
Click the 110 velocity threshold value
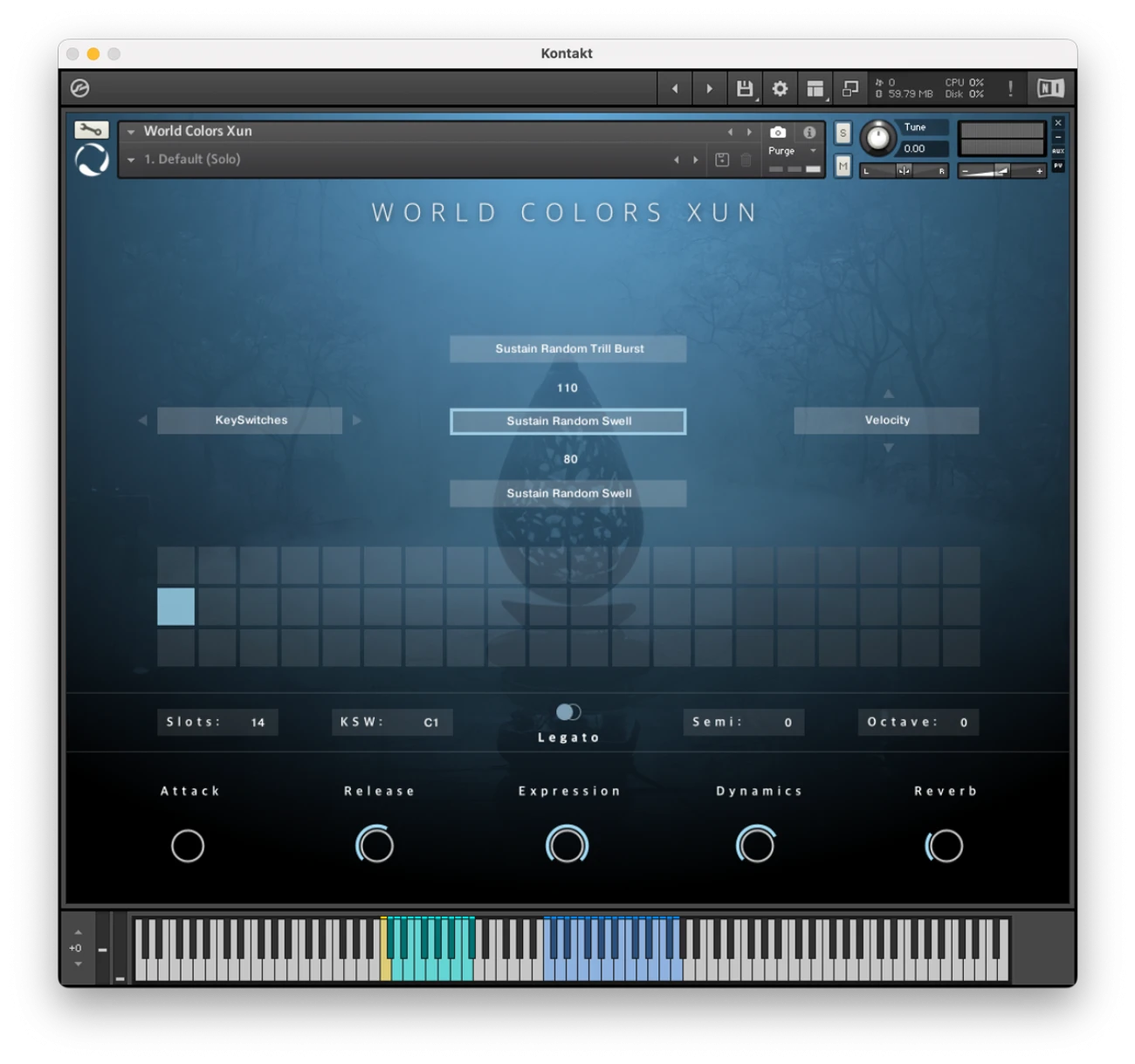[x=567, y=388]
